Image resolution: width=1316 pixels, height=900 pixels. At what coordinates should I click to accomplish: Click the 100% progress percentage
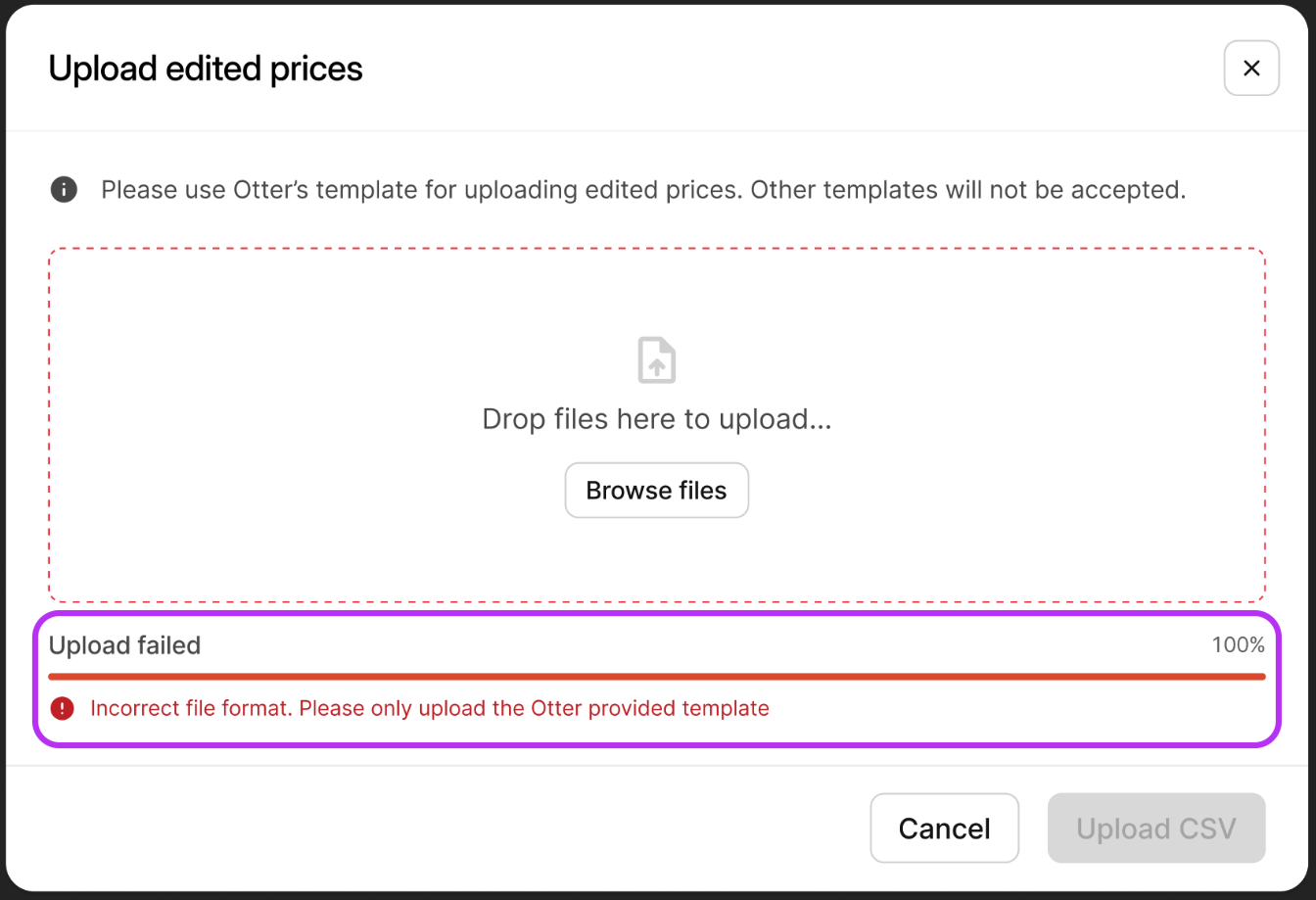coord(1238,644)
